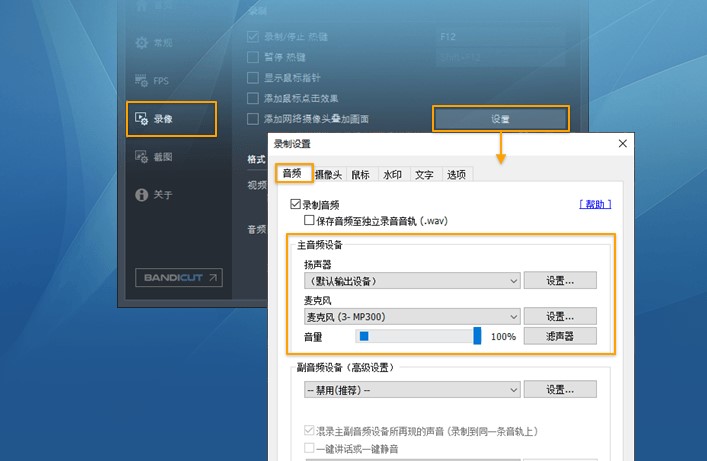
Task: Switch to the 选项 tab
Action: tap(456, 175)
